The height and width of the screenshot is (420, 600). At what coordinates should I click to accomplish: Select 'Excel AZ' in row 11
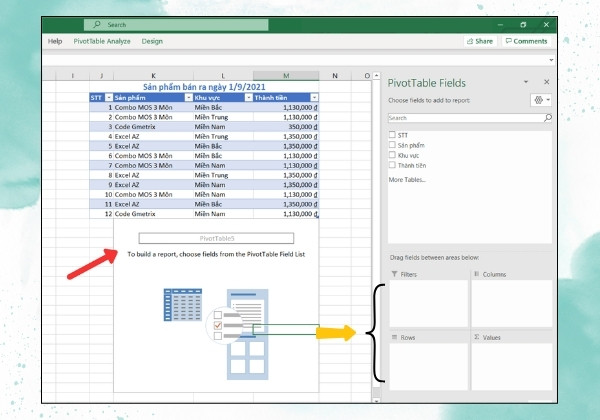153,204
